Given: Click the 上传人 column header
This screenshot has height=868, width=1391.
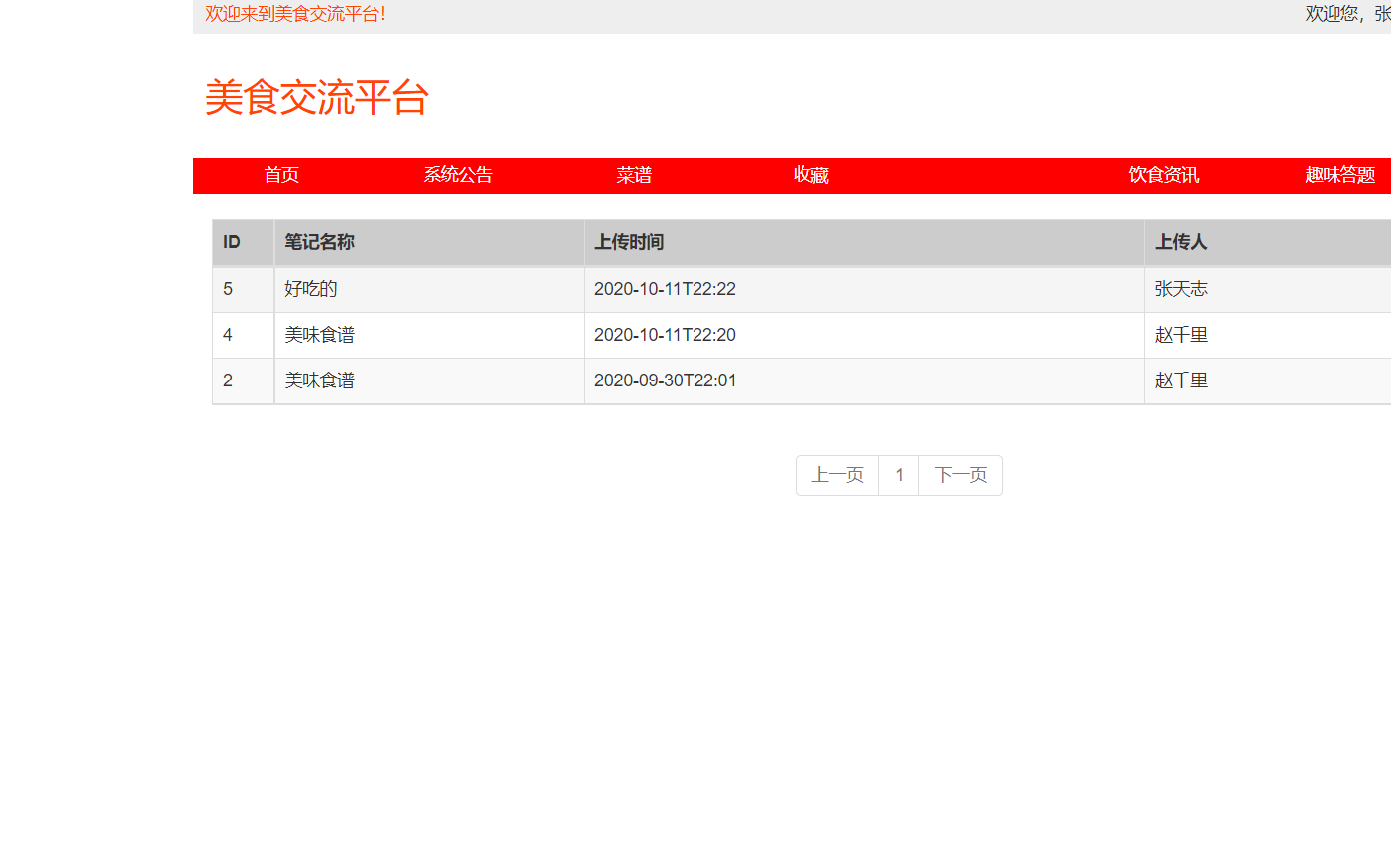Looking at the screenshot, I should point(1181,242).
